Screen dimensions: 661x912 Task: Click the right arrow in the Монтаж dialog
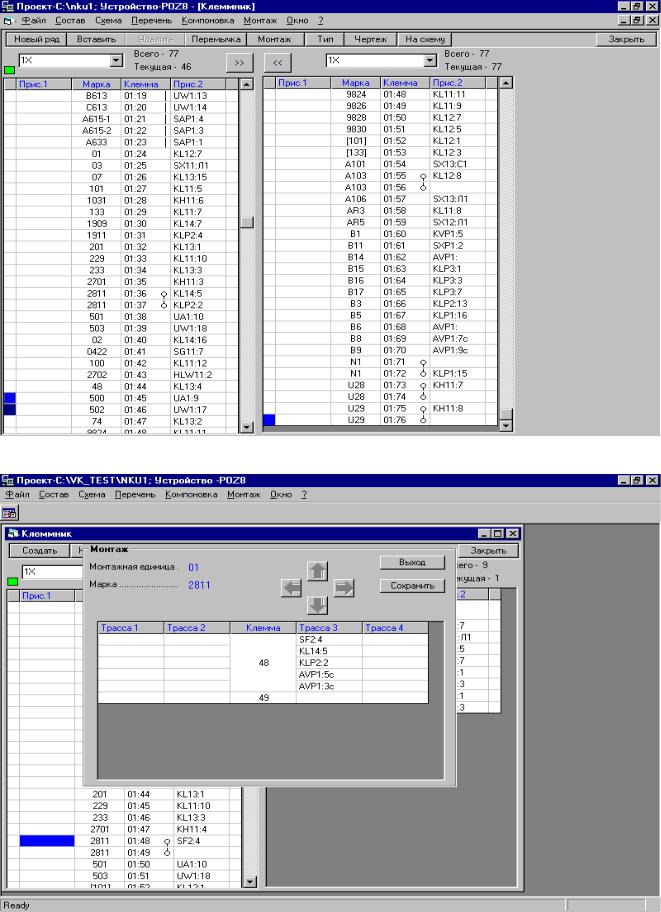[x=344, y=588]
